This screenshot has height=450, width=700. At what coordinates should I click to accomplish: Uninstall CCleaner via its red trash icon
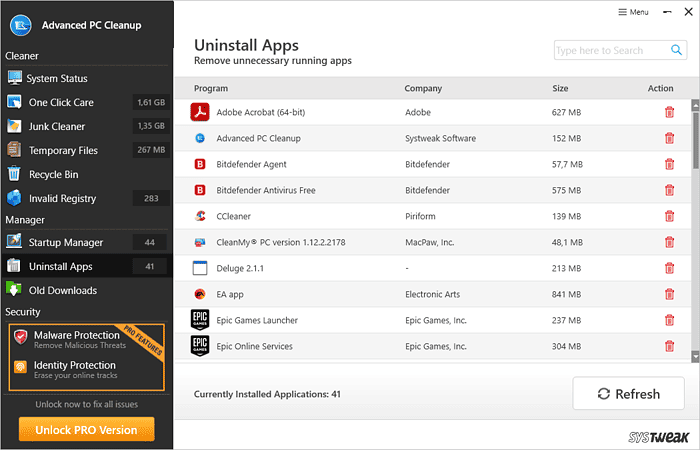click(x=669, y=216)
